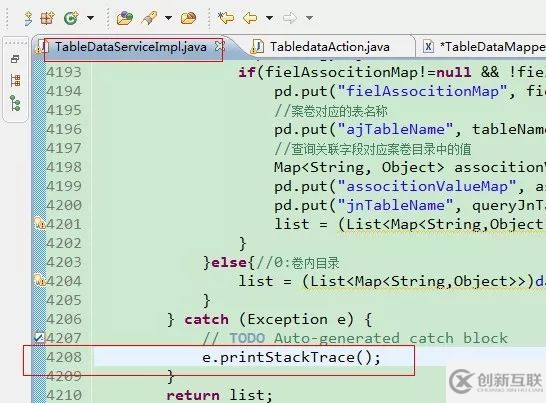This screenshot has height=403, width=546.
Task: Click the 'else' keyword on line 4203
Action: pos(229,262)
